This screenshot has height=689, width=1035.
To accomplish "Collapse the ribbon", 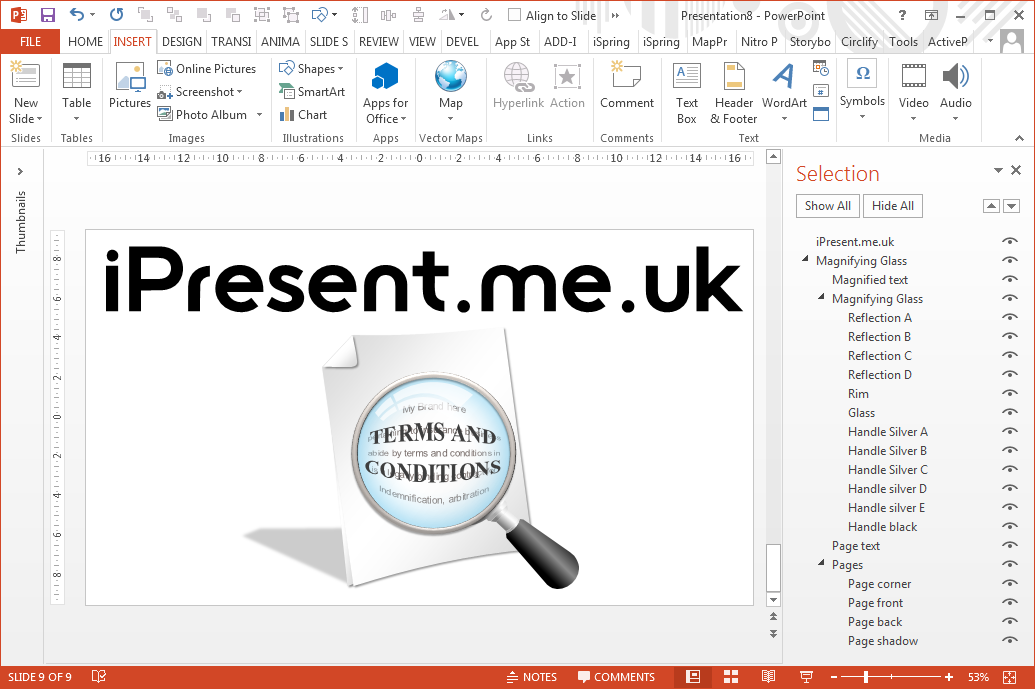I will (x=1019, y=138).
